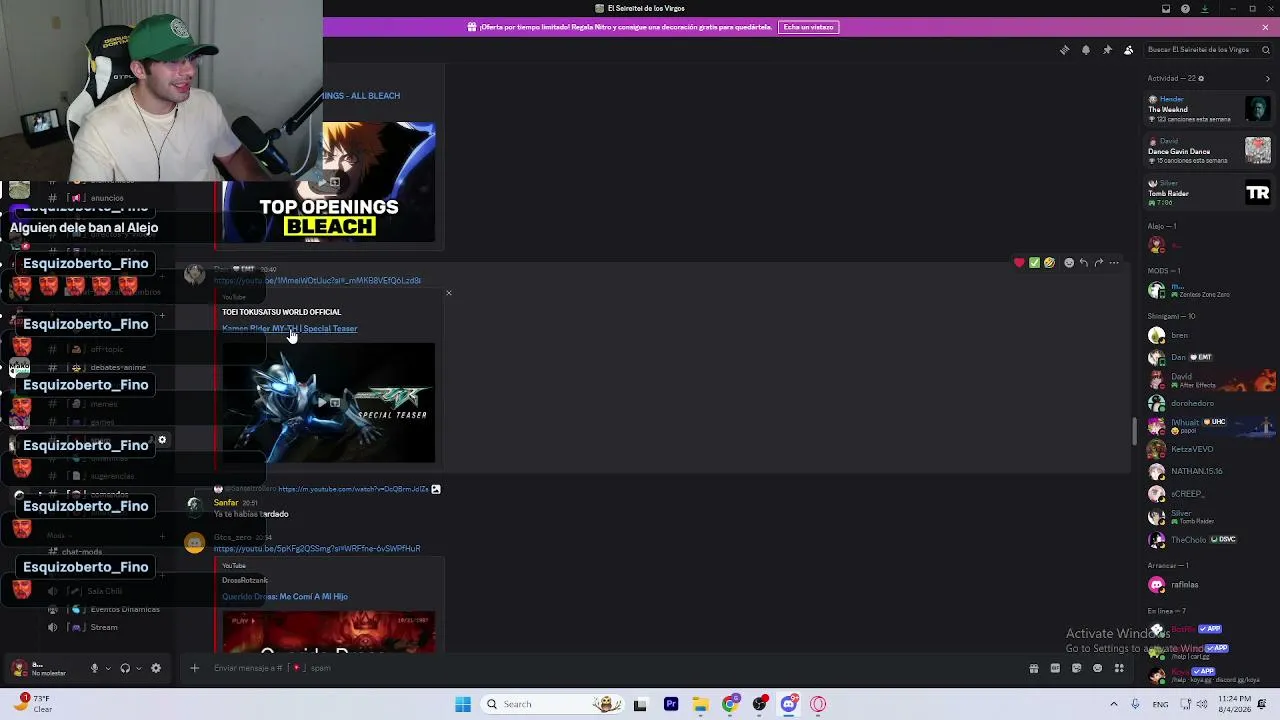The width and height of the screenshot is (1280, 720).
Task: Open the apps launcher icon in message bar
Action: pos(1119,668)
